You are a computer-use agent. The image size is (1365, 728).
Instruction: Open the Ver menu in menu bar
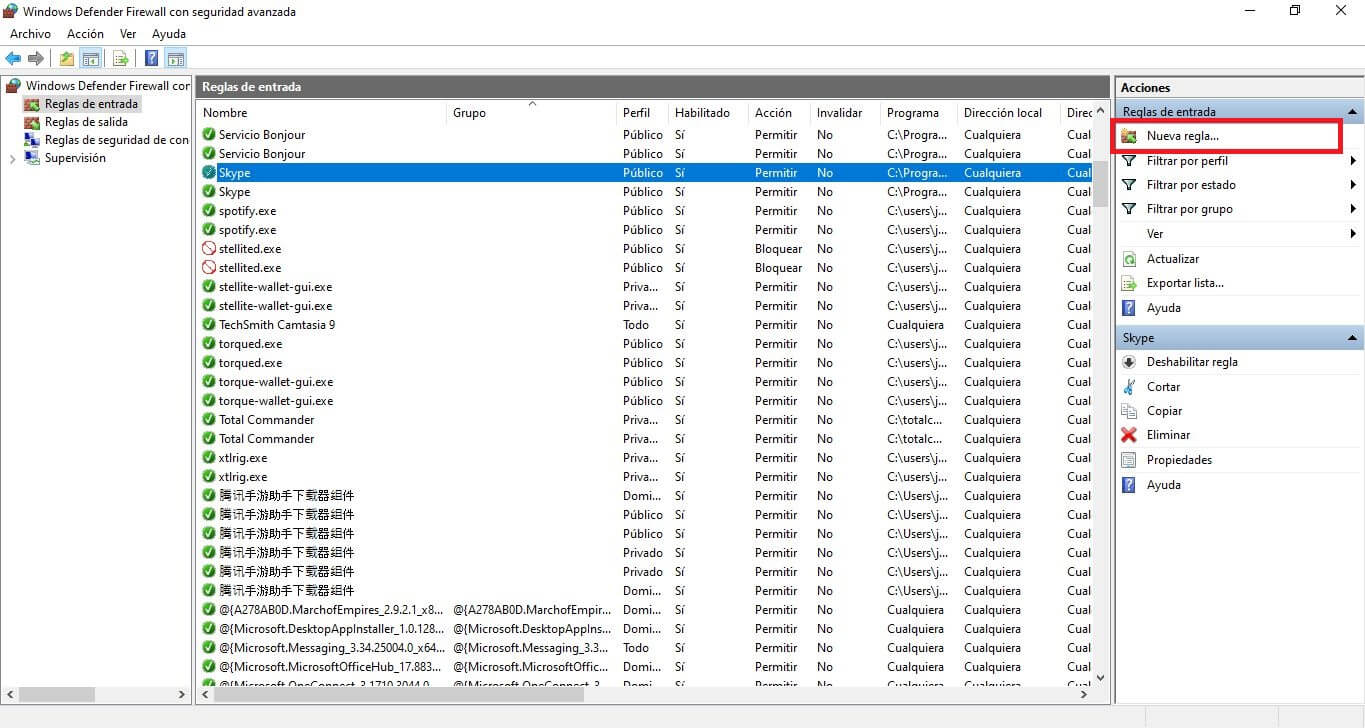click(128, 34)
